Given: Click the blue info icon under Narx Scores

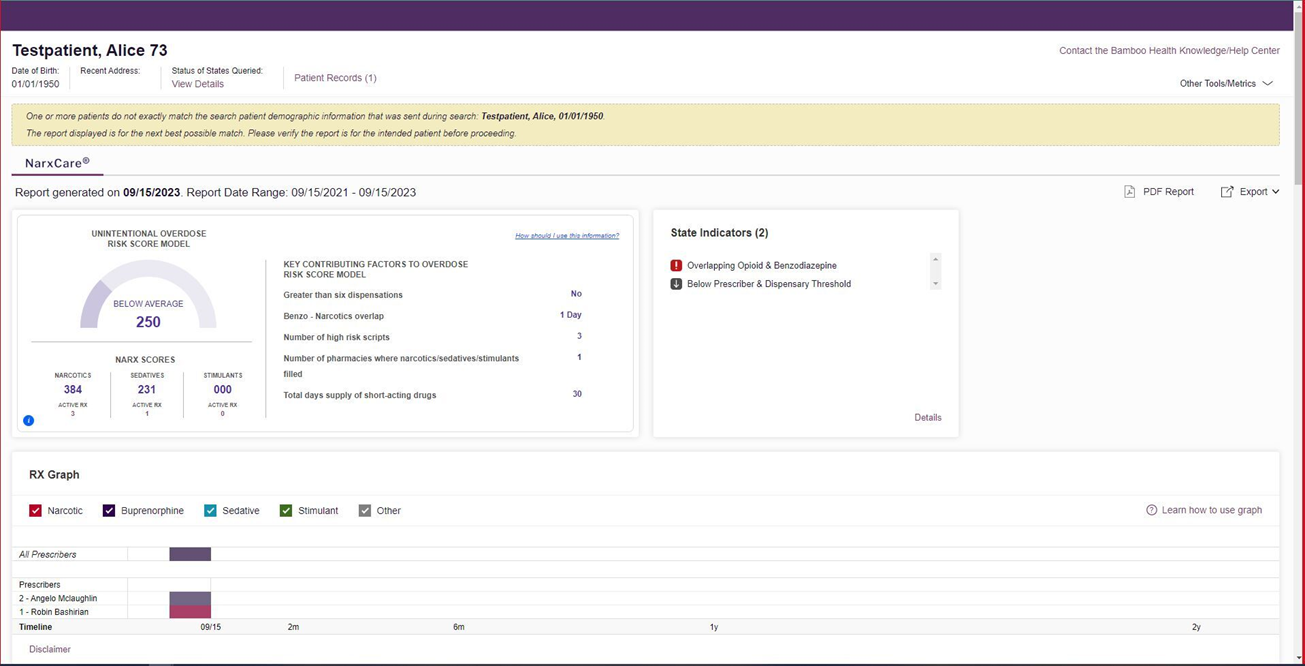Looking at the screenshot, I should [x=28, y=420].
